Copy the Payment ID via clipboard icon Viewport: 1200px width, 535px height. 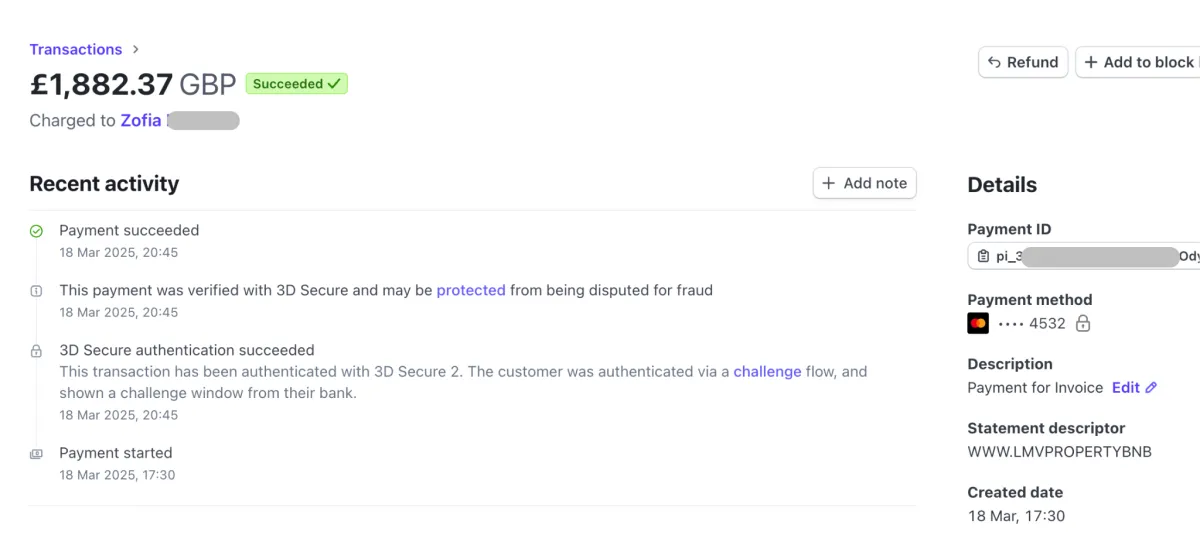(983, 256)
